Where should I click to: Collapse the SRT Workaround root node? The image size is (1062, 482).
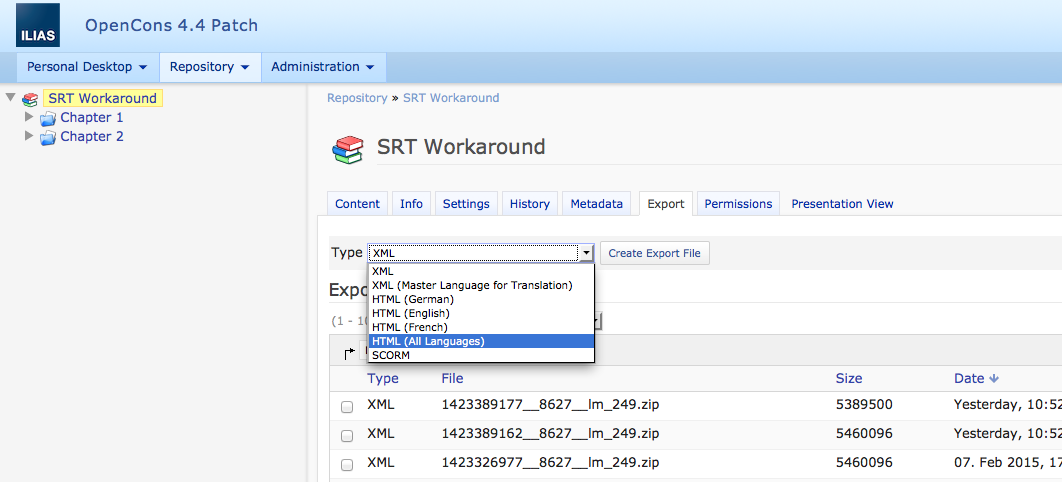[x=10, y=98]
